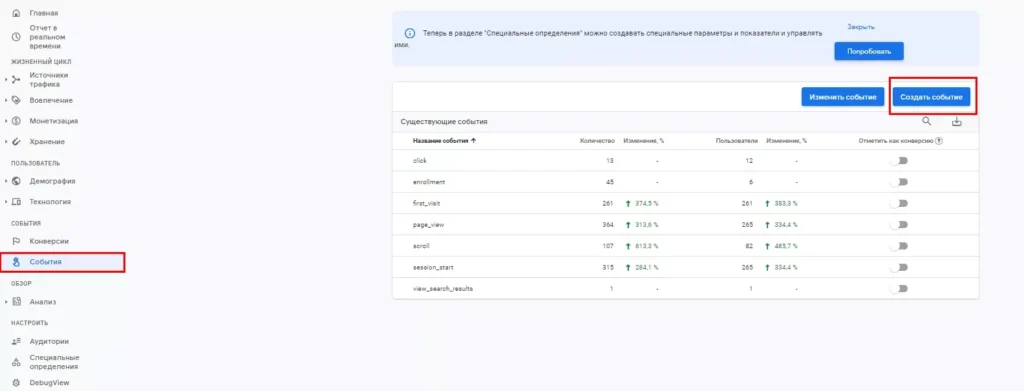Click the Технология devices icon
Screen dimensions: 1024x391
click(x=16, y=202)
